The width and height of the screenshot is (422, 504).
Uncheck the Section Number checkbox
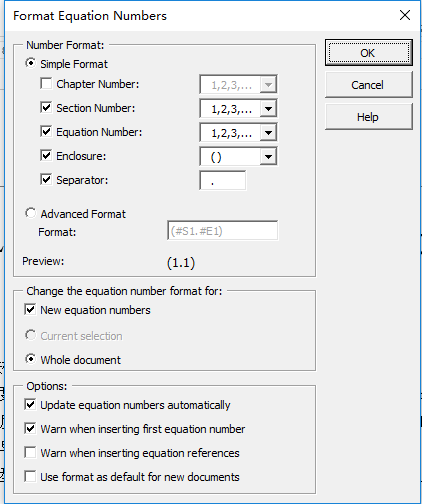[46, 107]
